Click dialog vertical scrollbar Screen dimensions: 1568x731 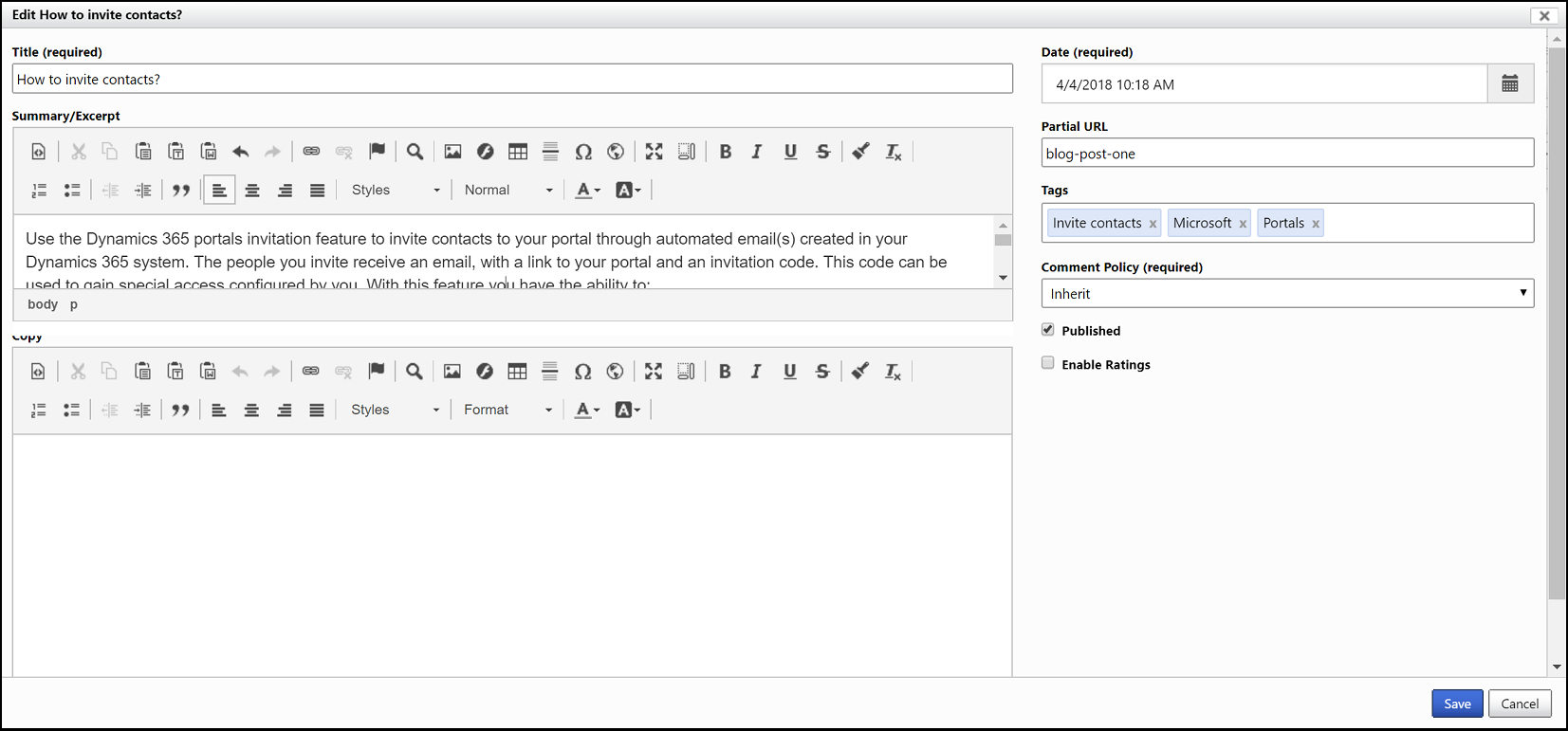click(x=1557, y=322)
